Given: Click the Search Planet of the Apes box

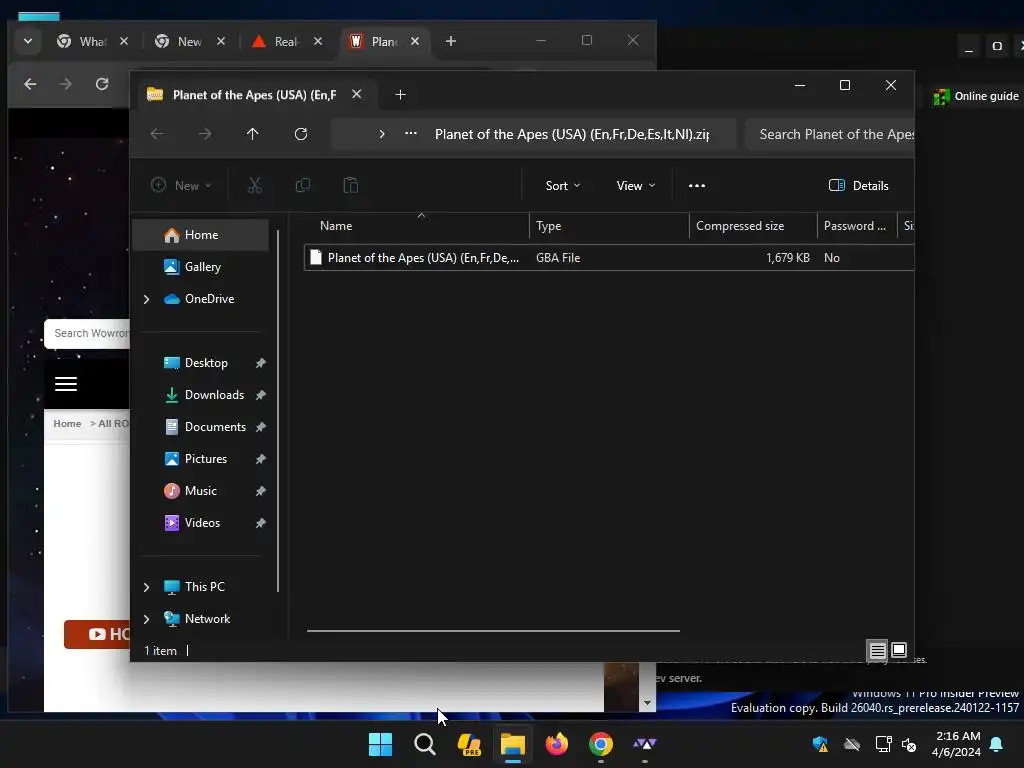Looking at the screenshot, I should click(830, 134).
